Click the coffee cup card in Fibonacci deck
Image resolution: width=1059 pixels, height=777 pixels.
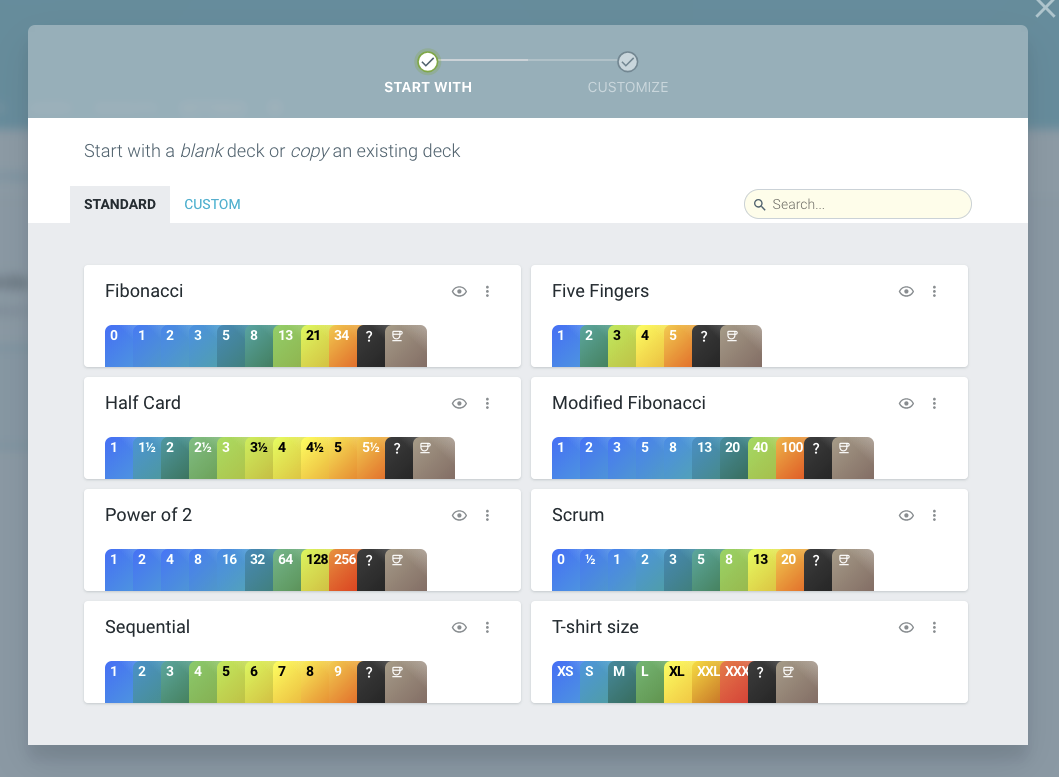point(406,346)
